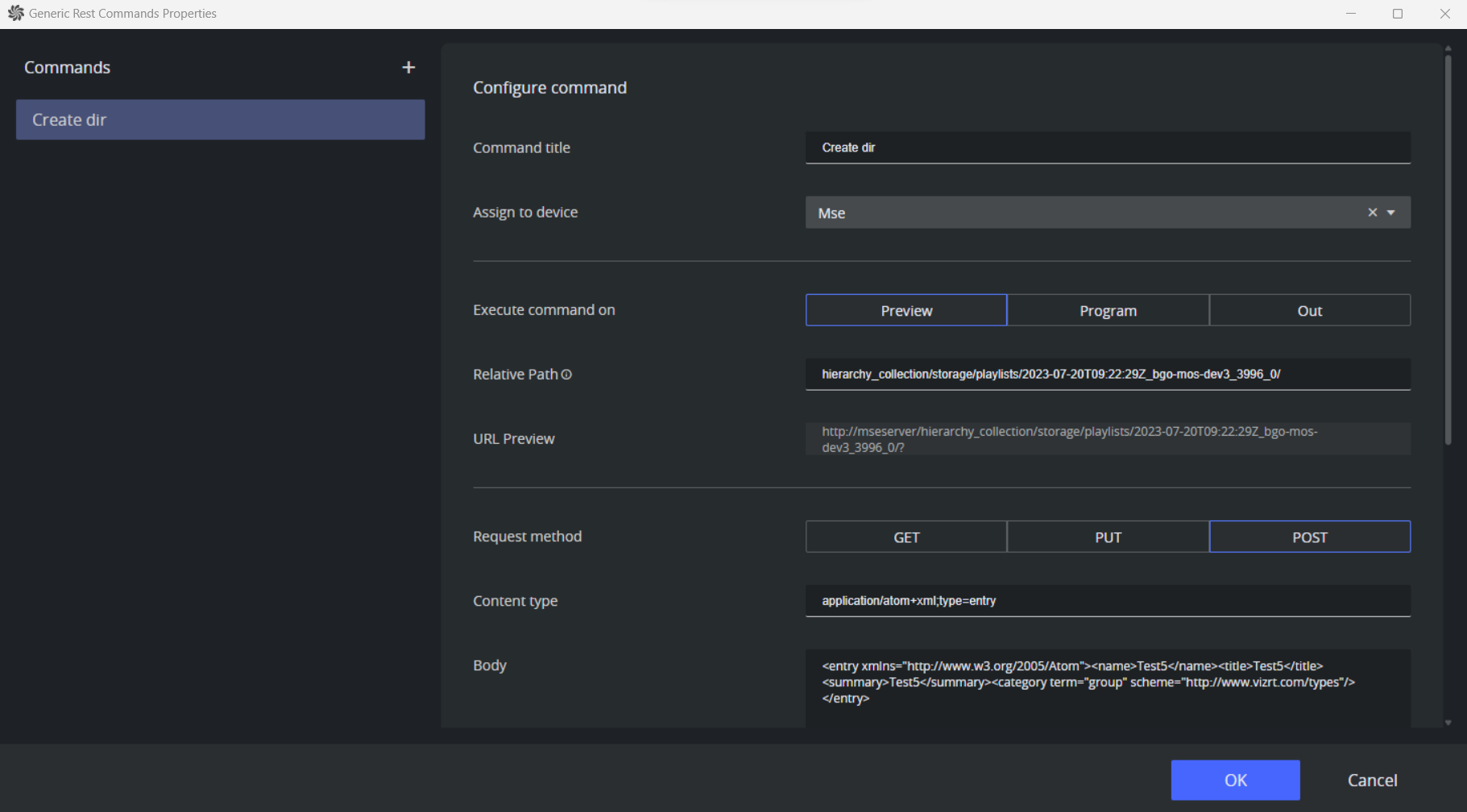
Task: Add a new command with plus icon
Action: click(x=408, y=68)
